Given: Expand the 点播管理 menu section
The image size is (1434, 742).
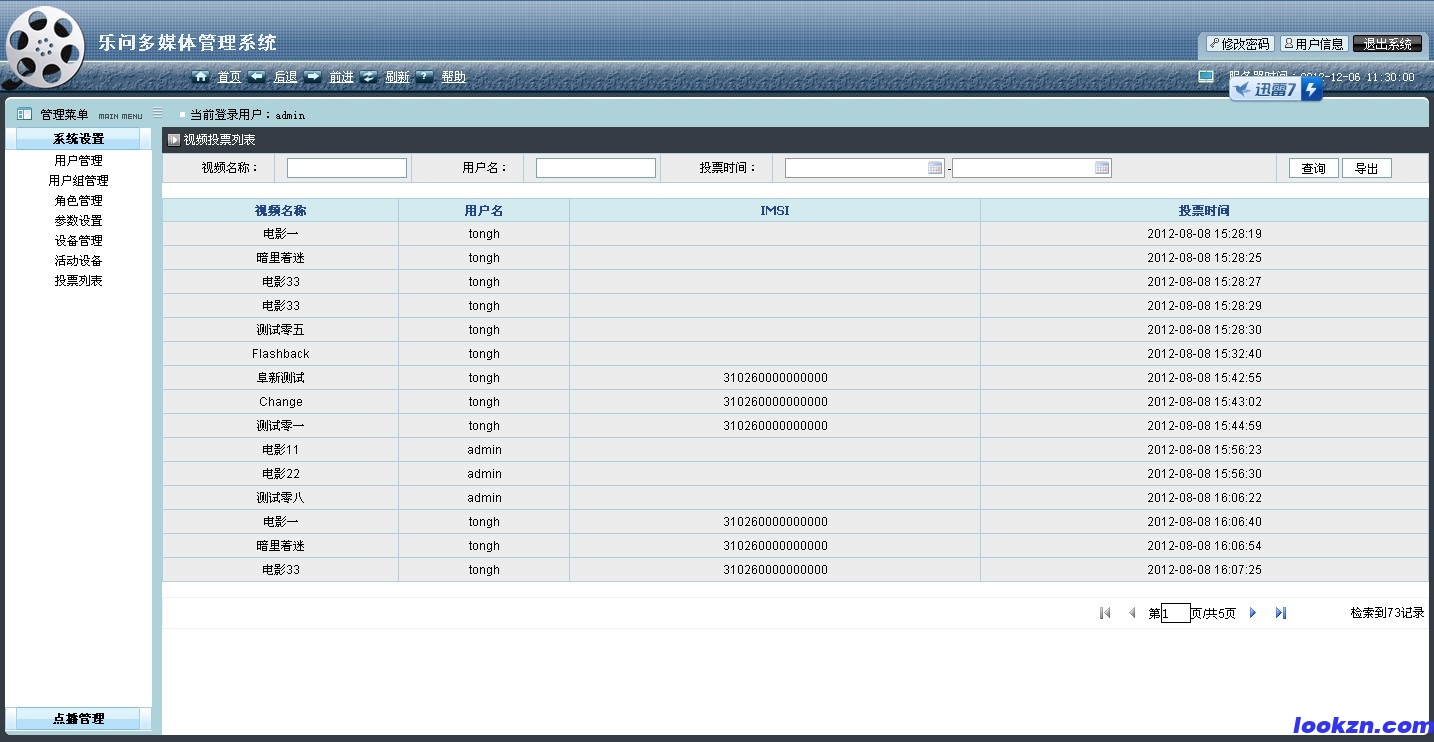Looking at the screenshot, I should pos(78,718).
